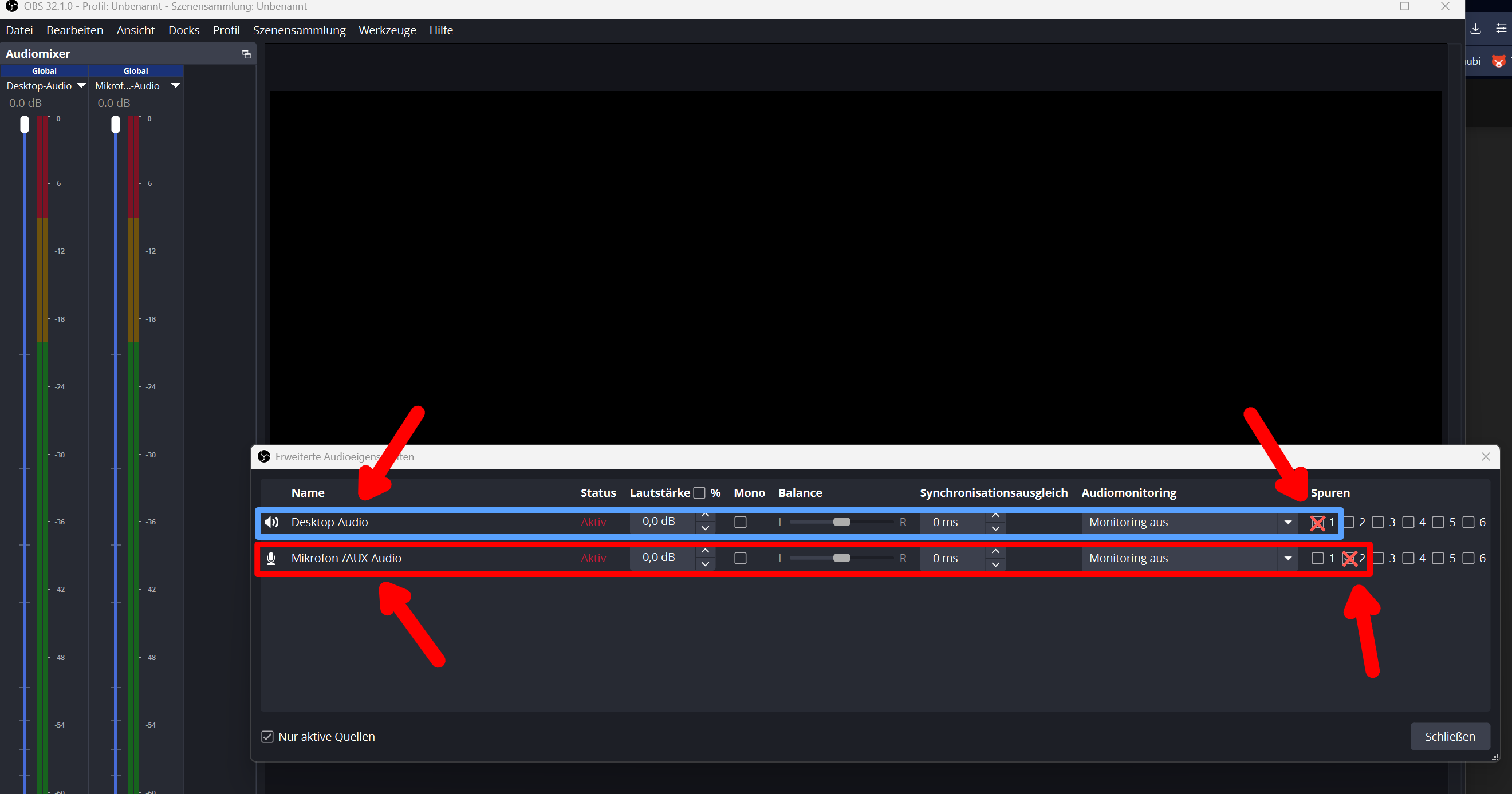The height and width of the screenshot is (794, 1512).
Task: Toggle Nur aktive Quellen checkbox
Action: point(267,737)
